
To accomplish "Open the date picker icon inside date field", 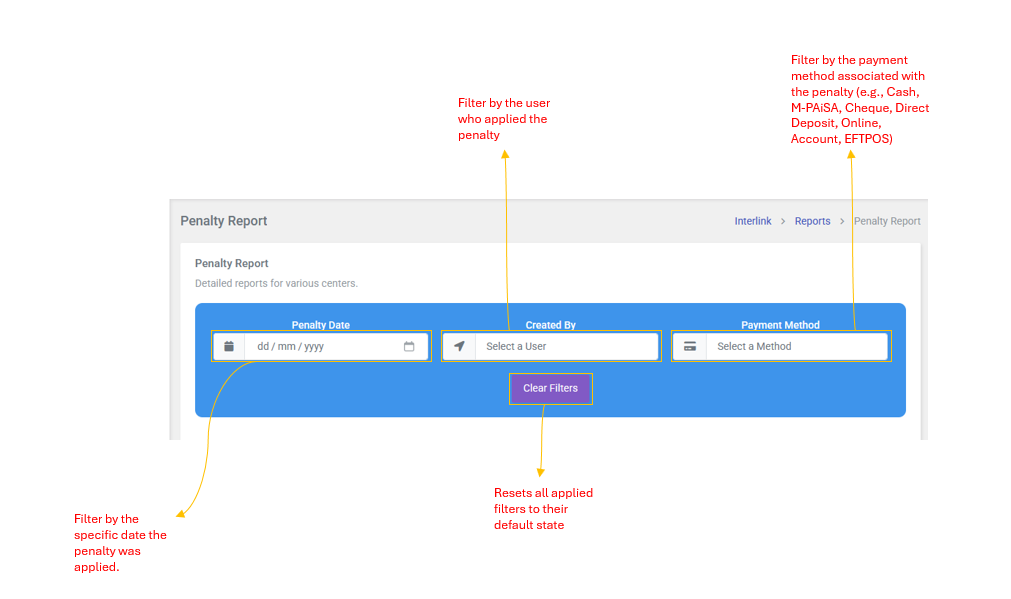I will point(409,346).
